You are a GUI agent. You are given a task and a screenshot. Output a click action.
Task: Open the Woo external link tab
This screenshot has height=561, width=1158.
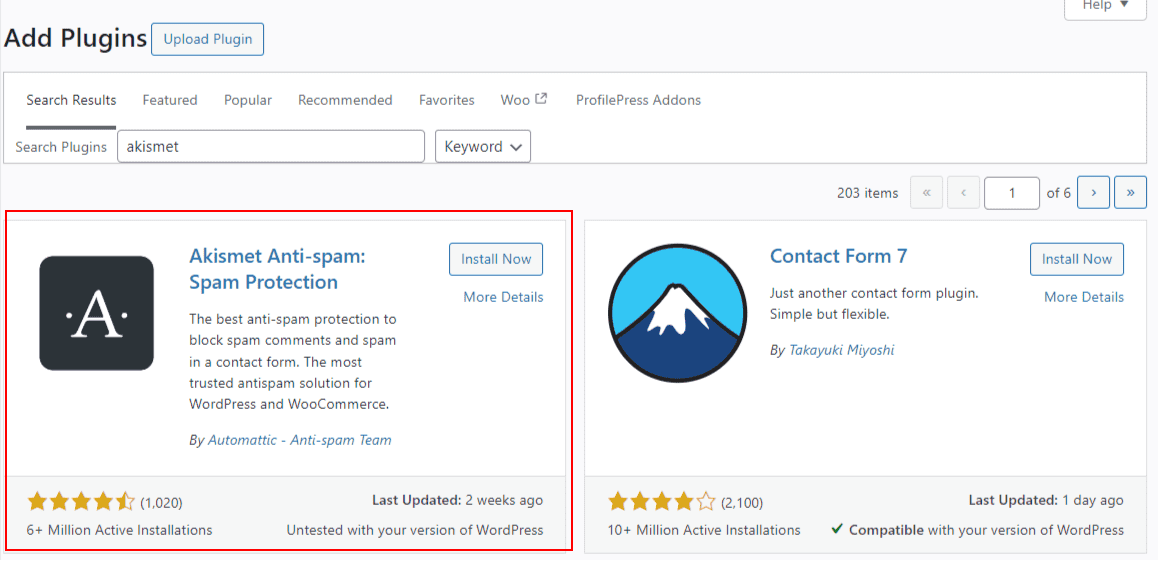point(524,100)
